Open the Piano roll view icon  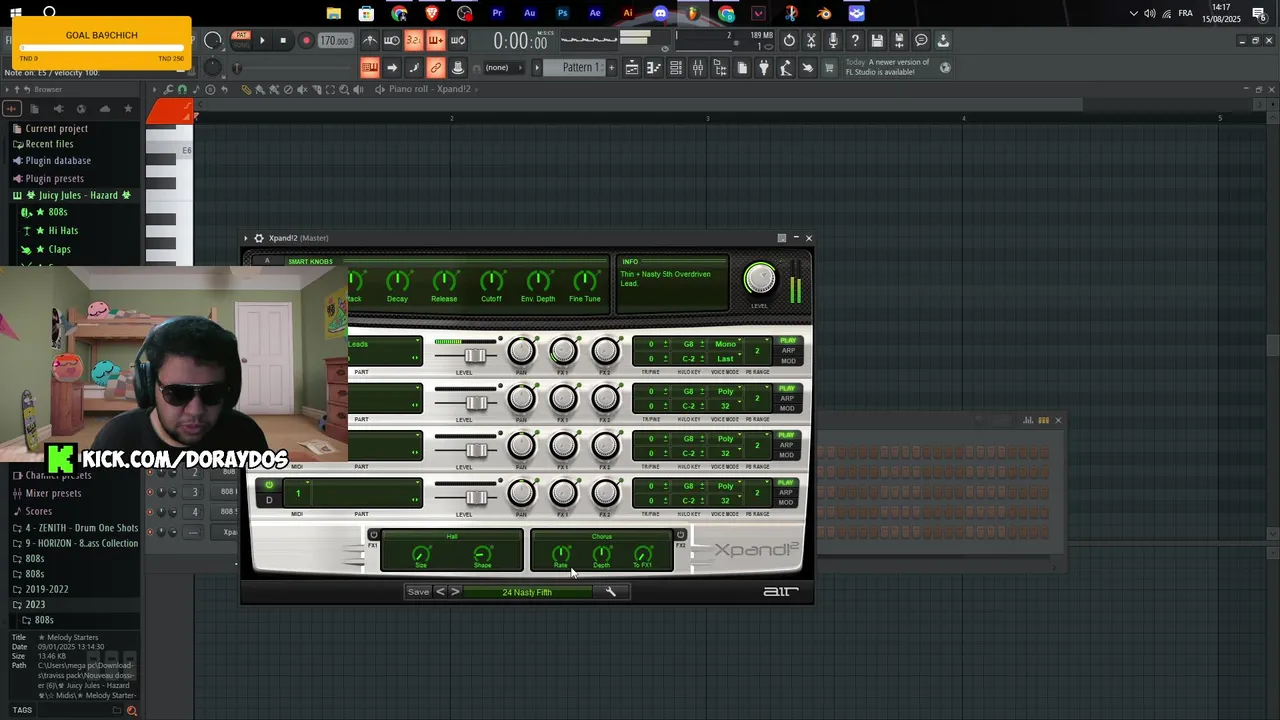(x=654, y=68)
